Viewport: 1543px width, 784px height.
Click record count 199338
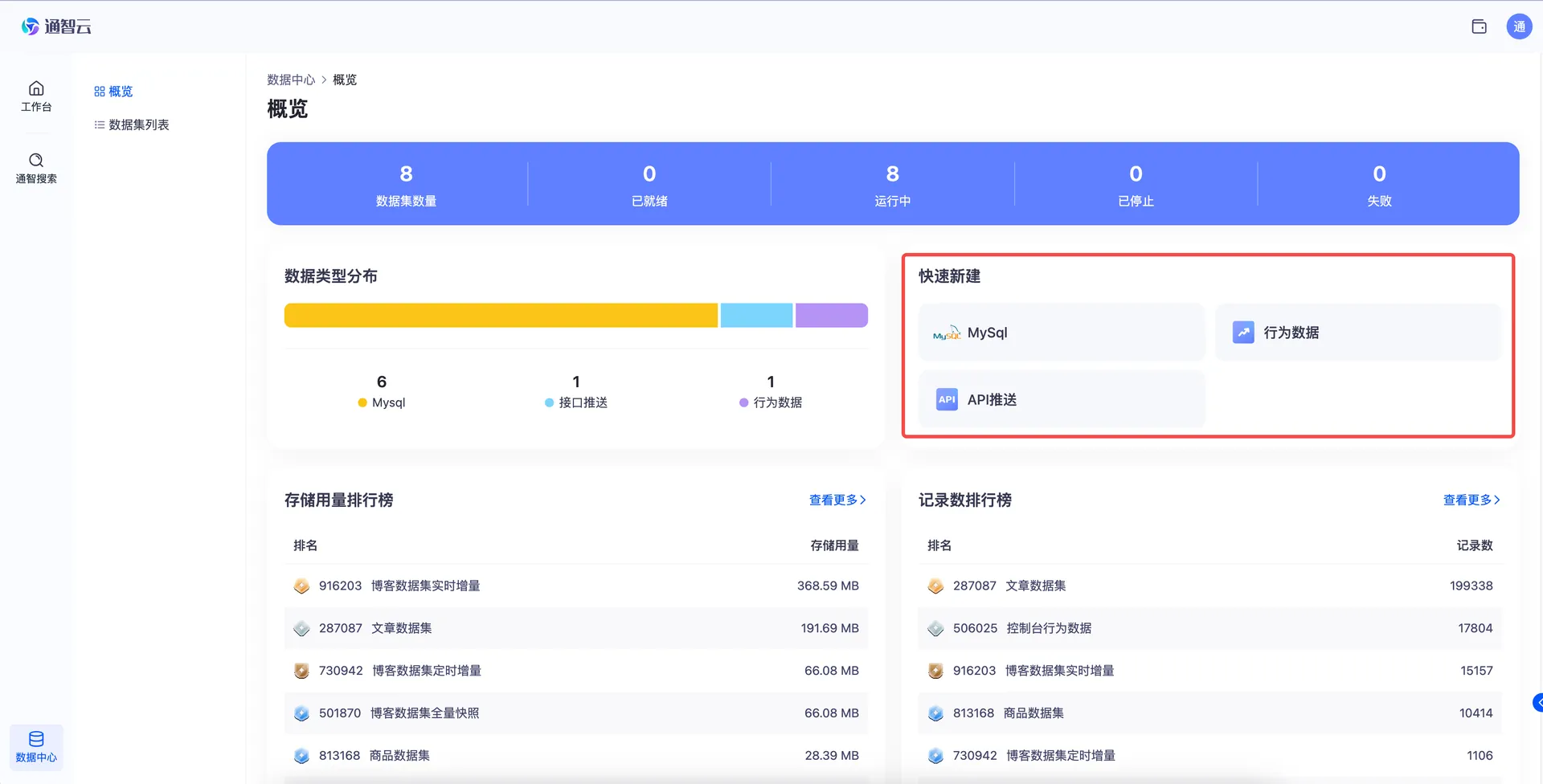(x=1471, y=586)
